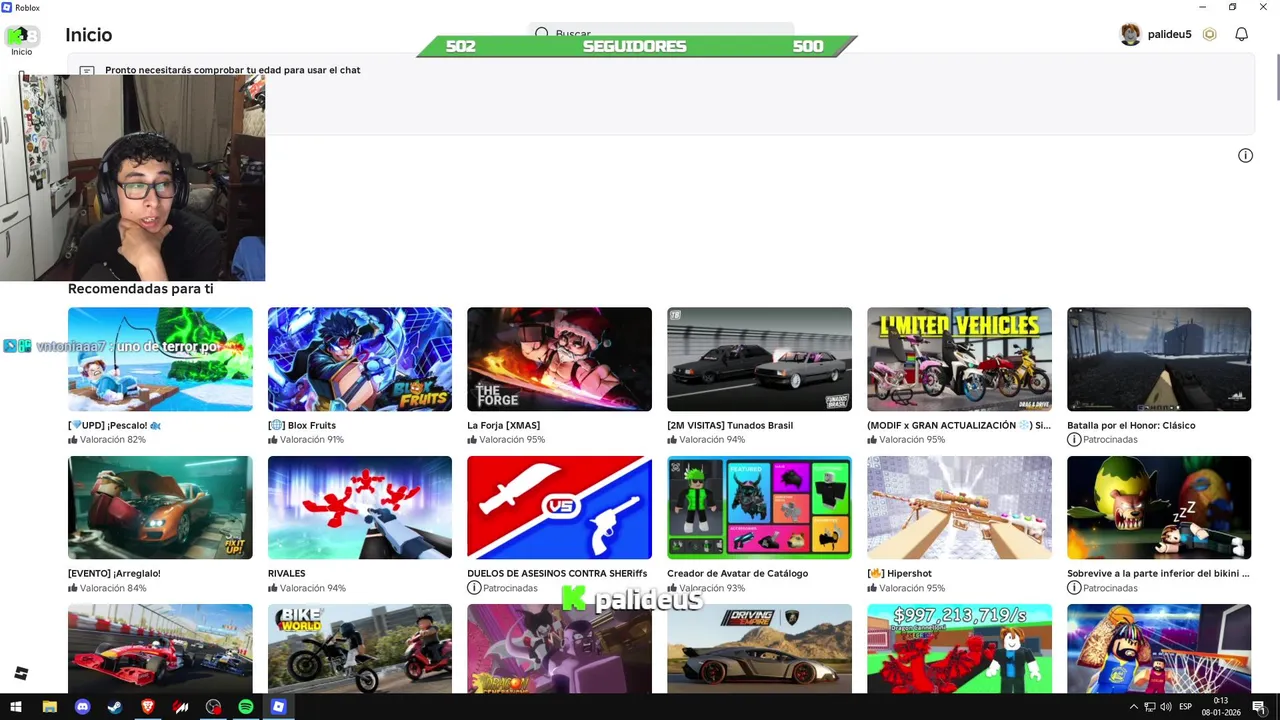Open the round dark taskbar app
1280x720 pixels.
tap(213, 707)
